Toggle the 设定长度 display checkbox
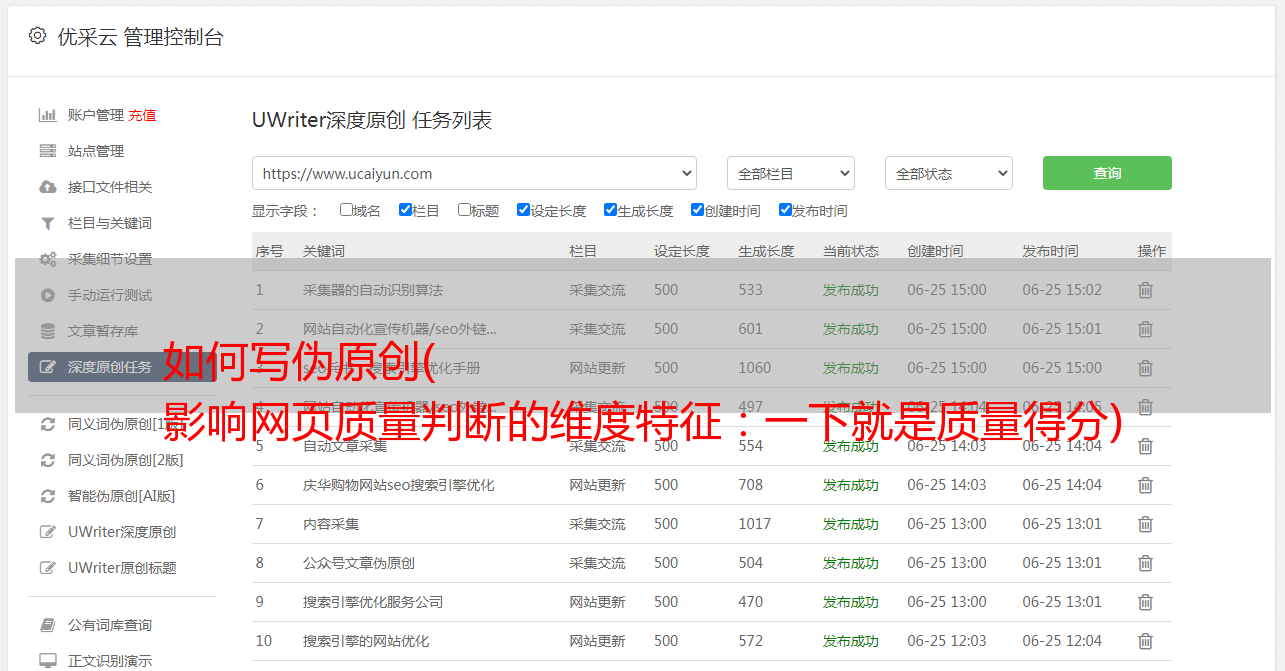 (x=523, y=210)
